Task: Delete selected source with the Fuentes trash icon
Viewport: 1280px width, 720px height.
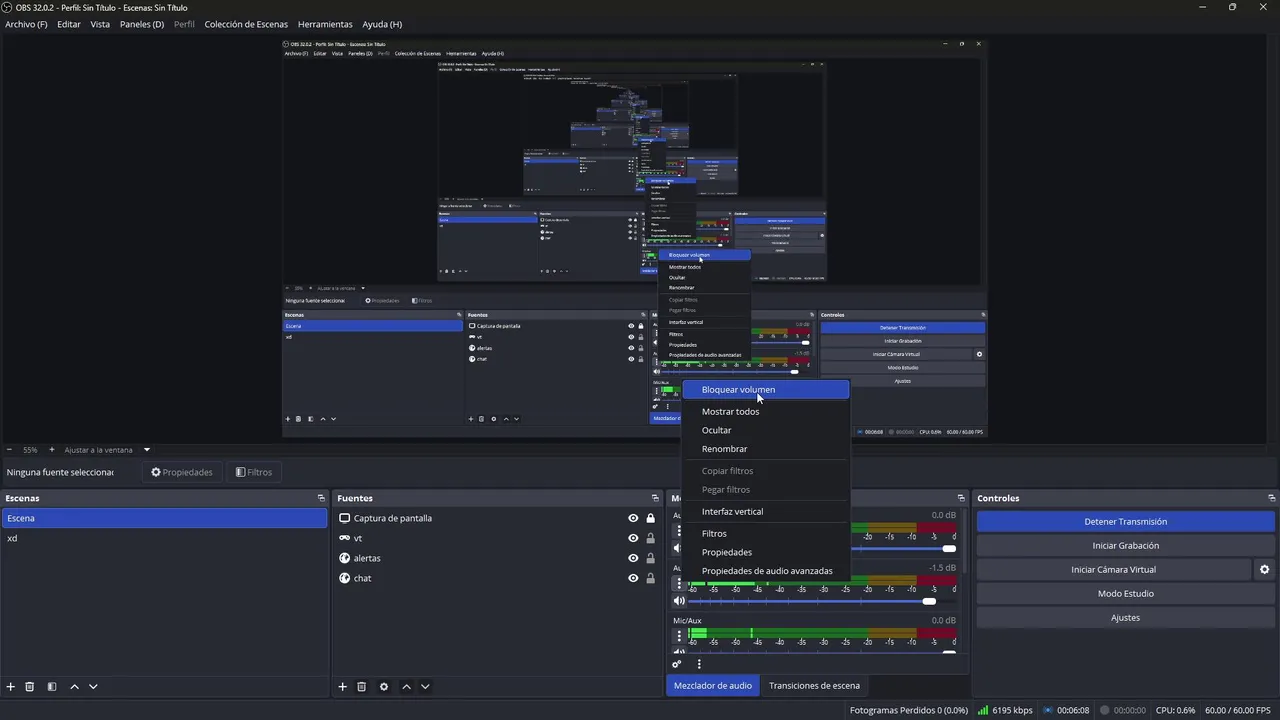Action: point(362,687)
